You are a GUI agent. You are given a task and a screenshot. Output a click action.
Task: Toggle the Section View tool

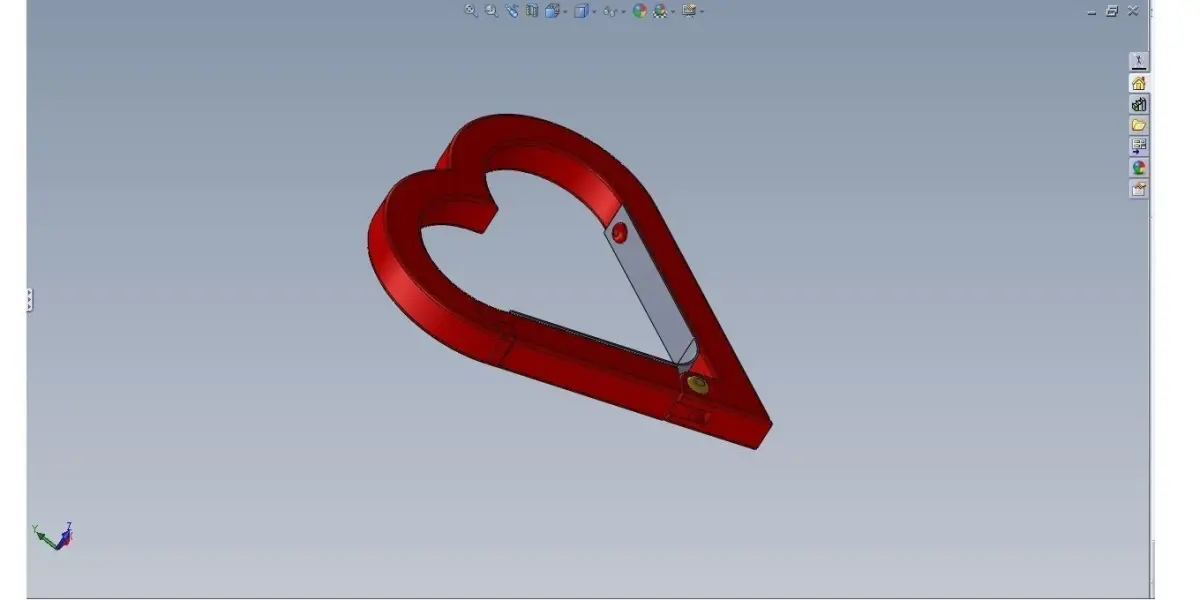pos(532,11)
